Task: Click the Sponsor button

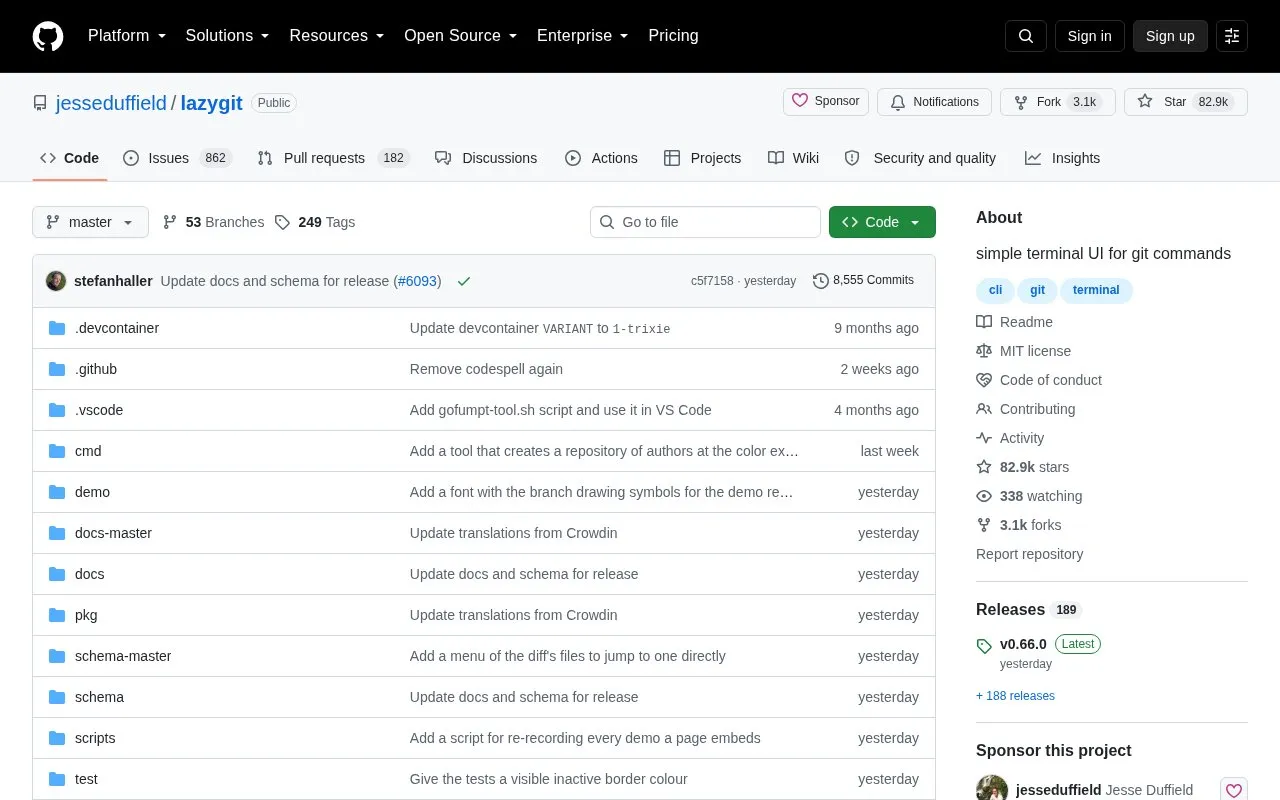Action: point(826,101)
